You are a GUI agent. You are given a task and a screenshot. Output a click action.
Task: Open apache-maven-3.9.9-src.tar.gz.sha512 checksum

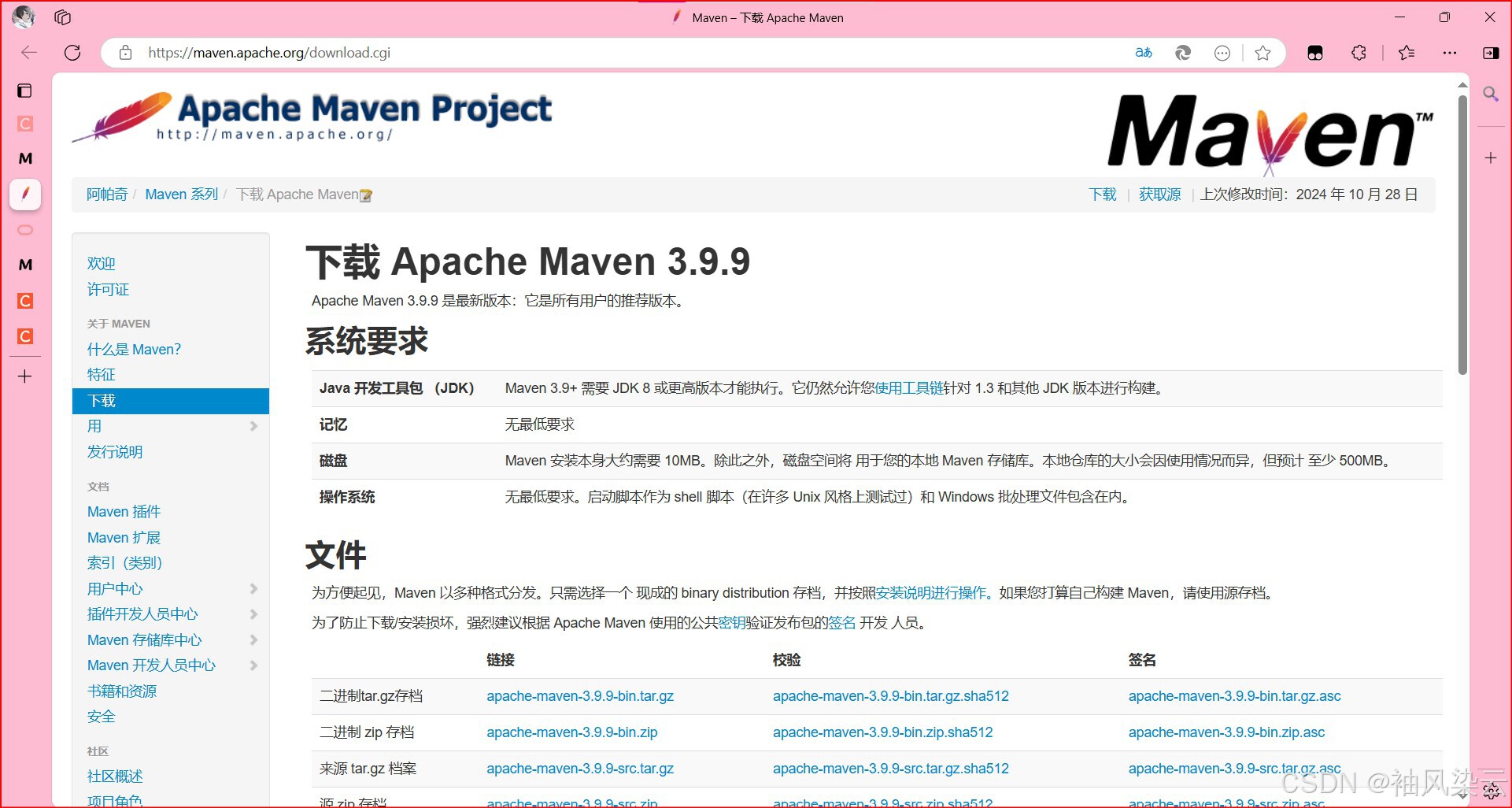(891, 769)
